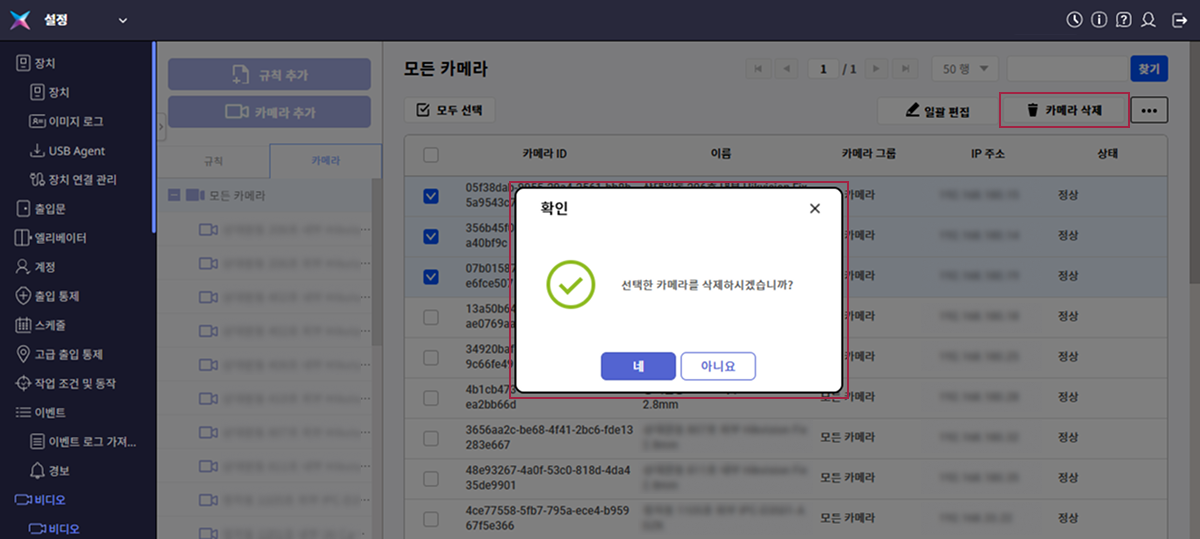Open the help question mark icon
This screenshot has height=539, width=1200.
pos(1124,20)
